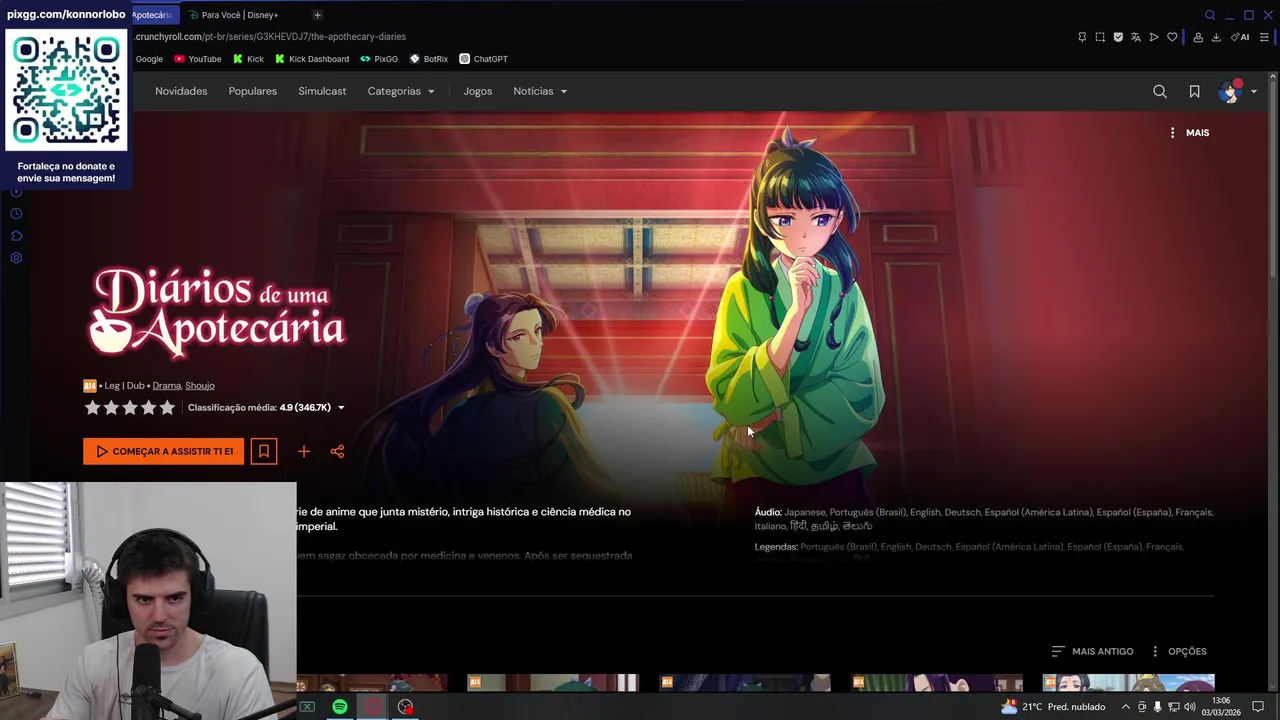1280x720 pixels.
Task: Show hidden system tray icons chevron
Action: (1126, 707)
